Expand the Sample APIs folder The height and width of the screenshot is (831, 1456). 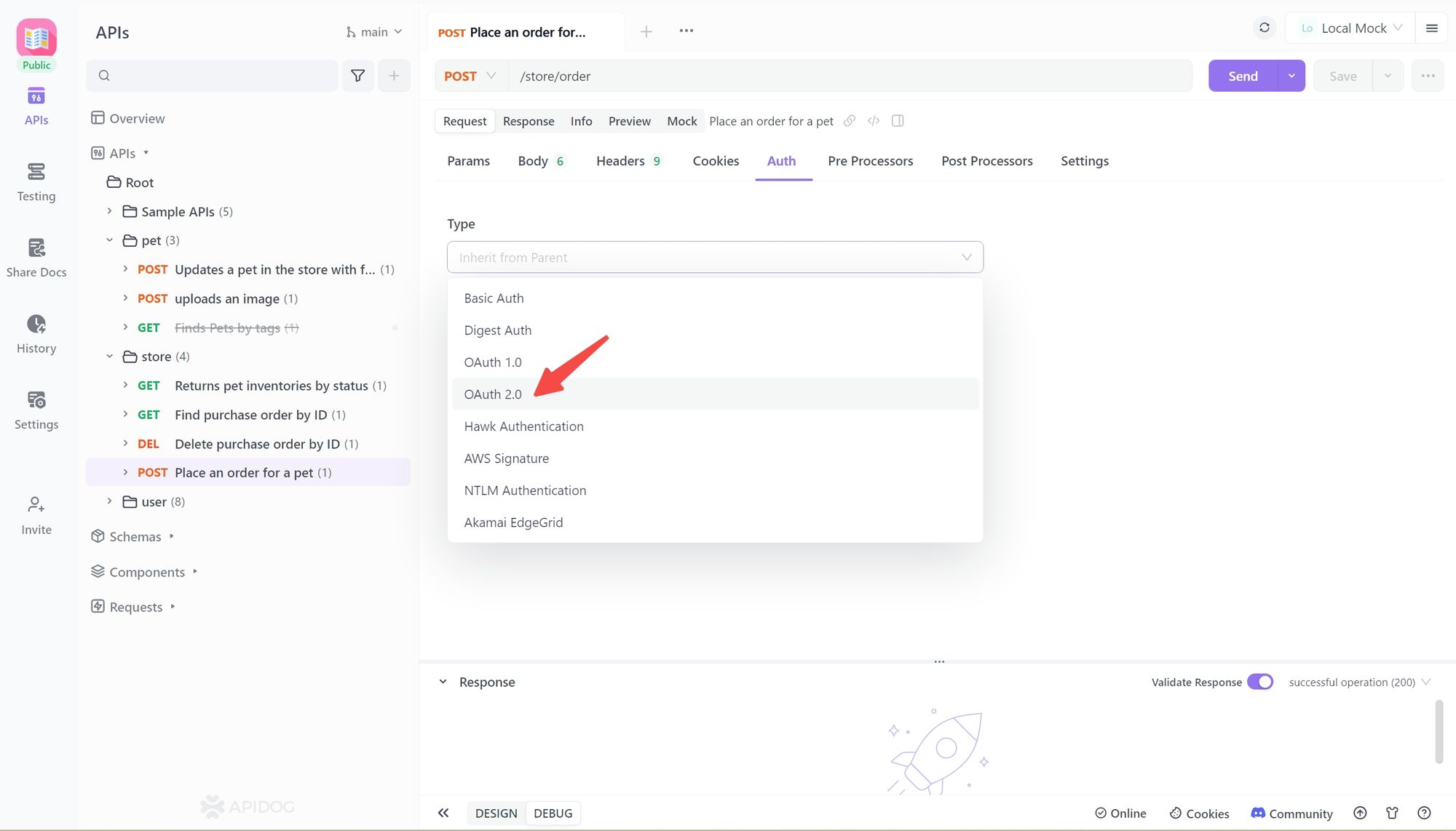[x=109, y=211]
